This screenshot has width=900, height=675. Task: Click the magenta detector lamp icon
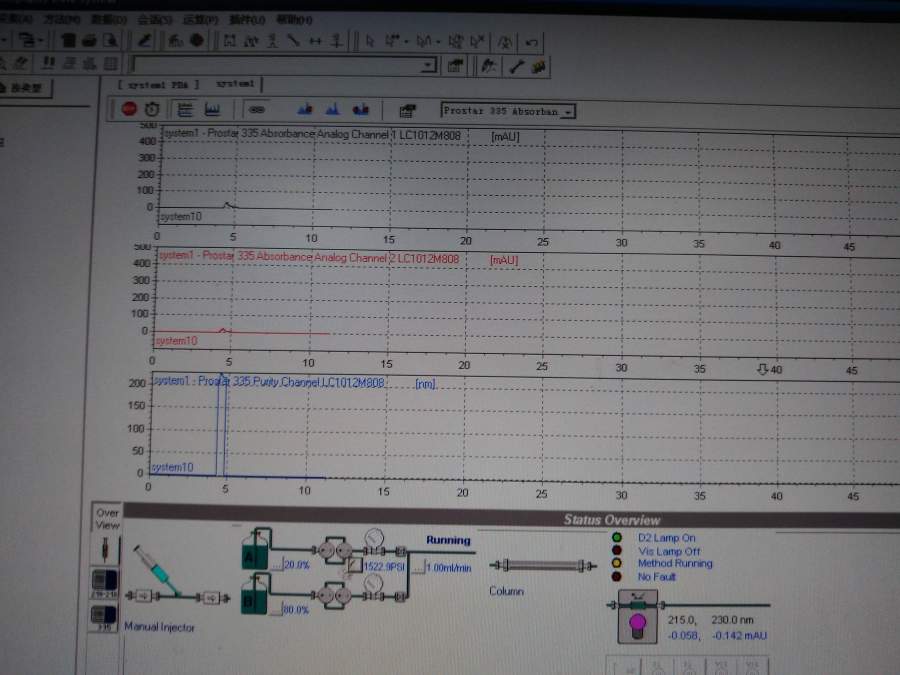(x=637, y=625)
